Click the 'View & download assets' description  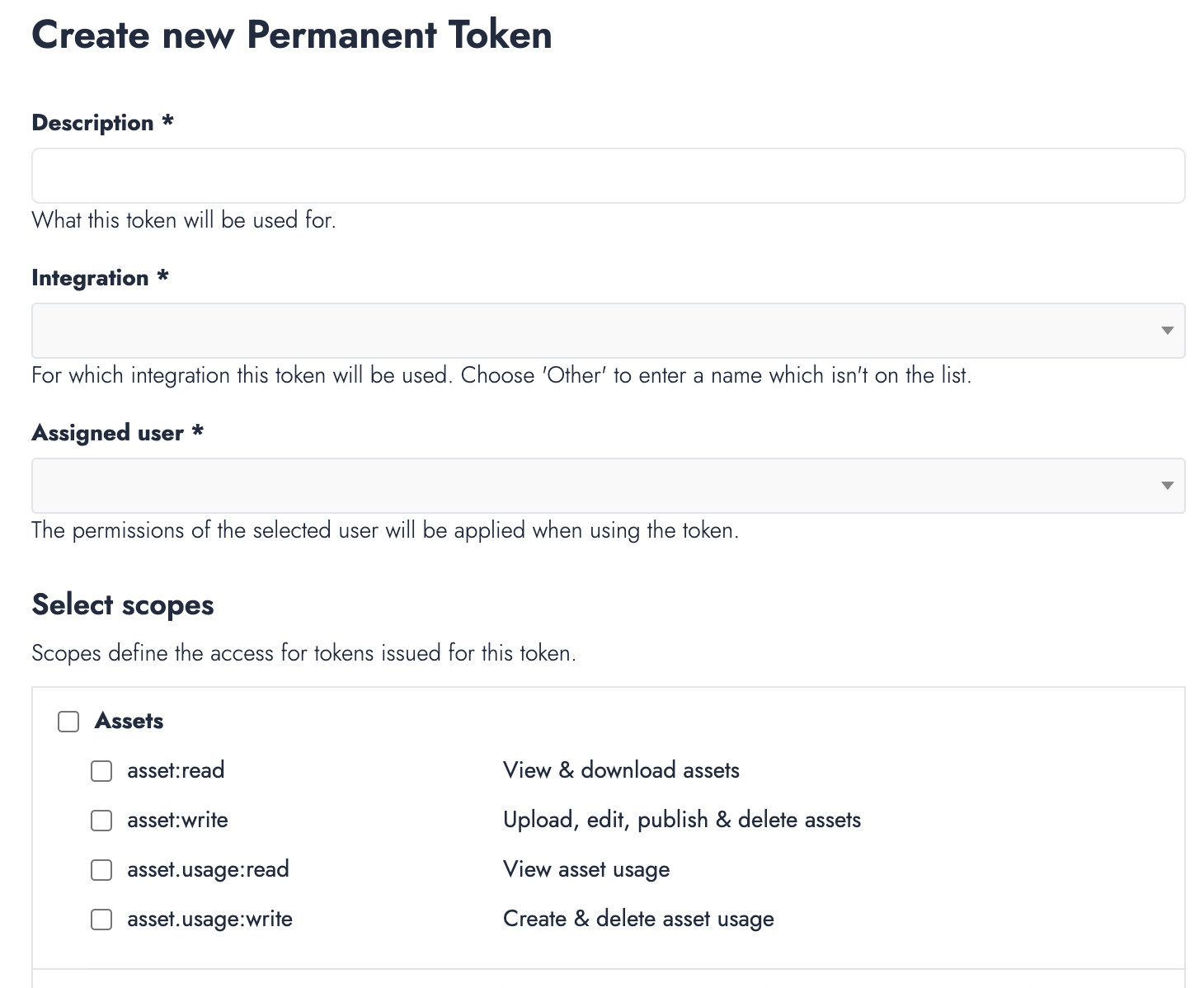click(621, 770)
